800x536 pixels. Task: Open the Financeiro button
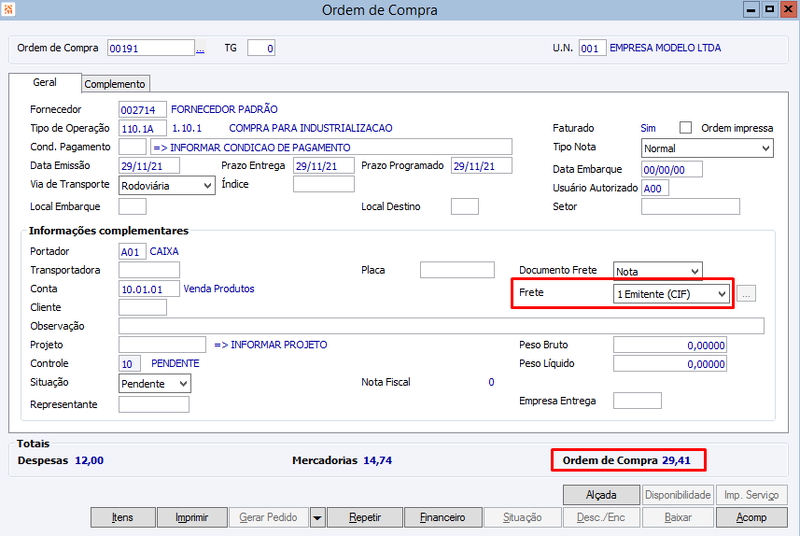[442, 518]
